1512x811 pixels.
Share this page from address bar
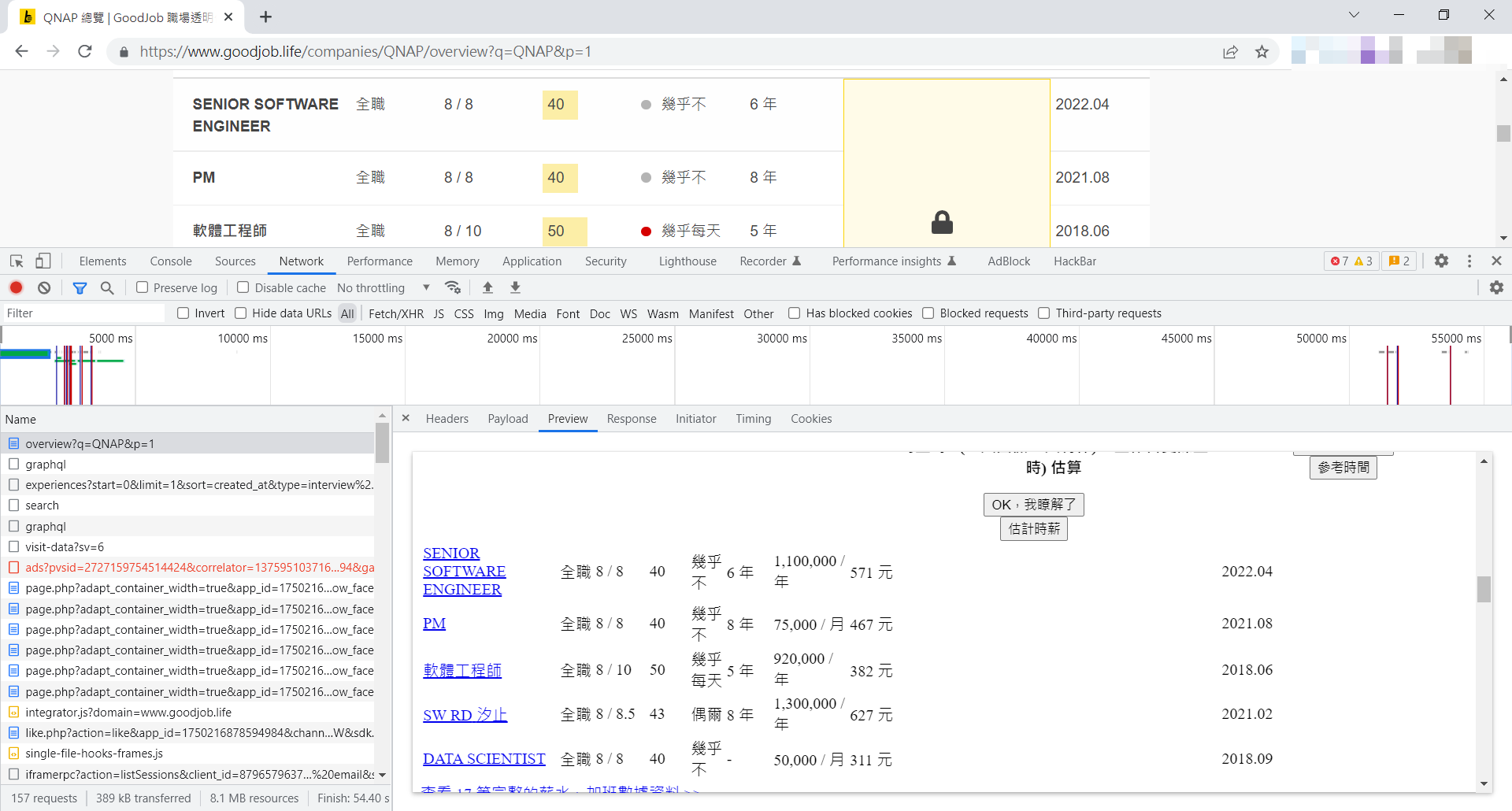1230,51
